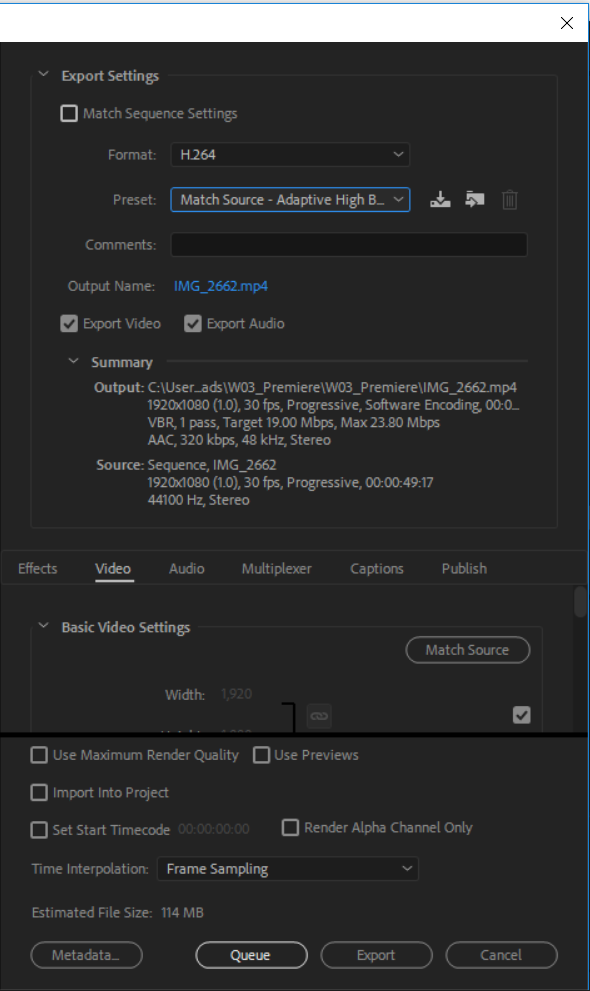
Task: Click the Output path text in Summary
Action: 332,387
